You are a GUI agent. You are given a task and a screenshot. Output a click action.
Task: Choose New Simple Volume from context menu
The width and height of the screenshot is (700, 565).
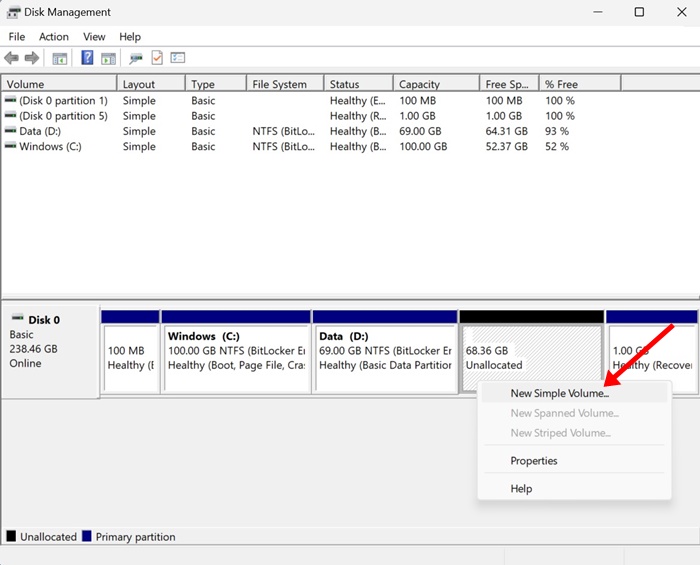(x=574, y=393)
